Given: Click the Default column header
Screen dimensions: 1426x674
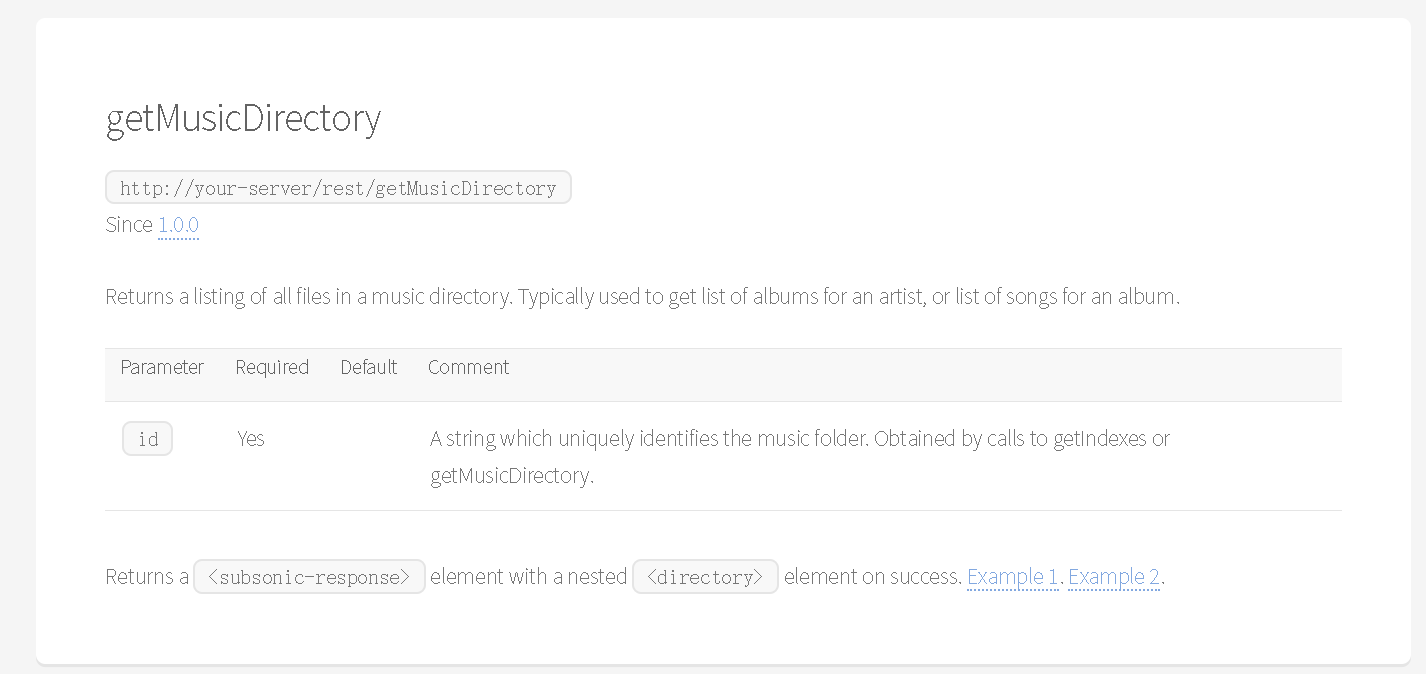Looking at the screenshot, I should [x=369, y=367].
